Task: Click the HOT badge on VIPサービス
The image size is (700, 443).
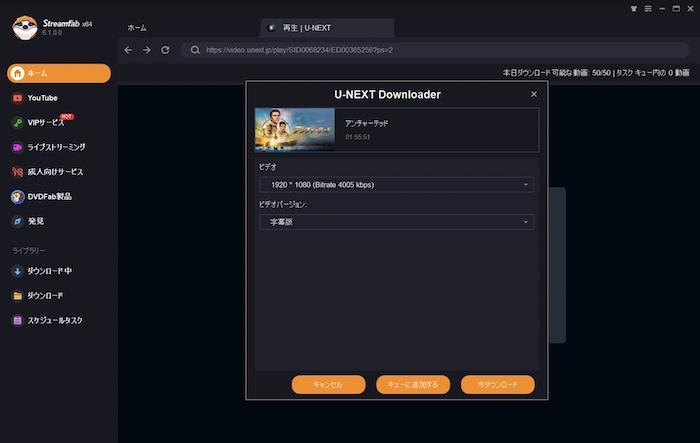Action: 67,117
